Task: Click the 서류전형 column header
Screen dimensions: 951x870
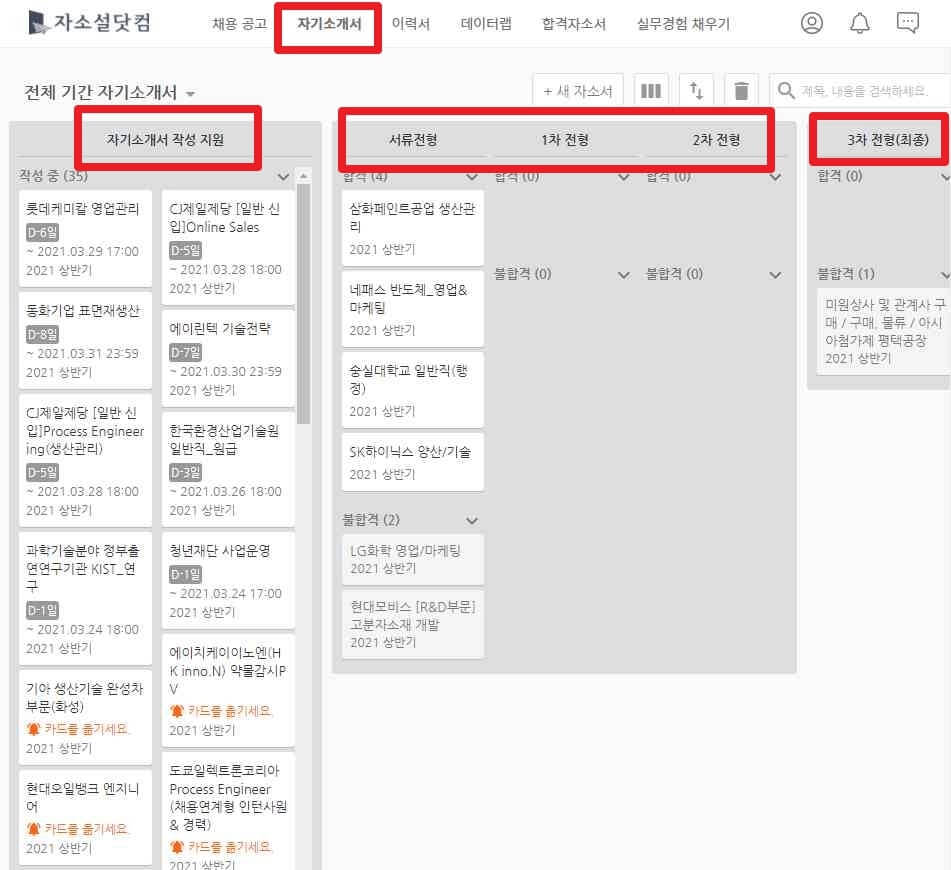Action: coord(413,140)
